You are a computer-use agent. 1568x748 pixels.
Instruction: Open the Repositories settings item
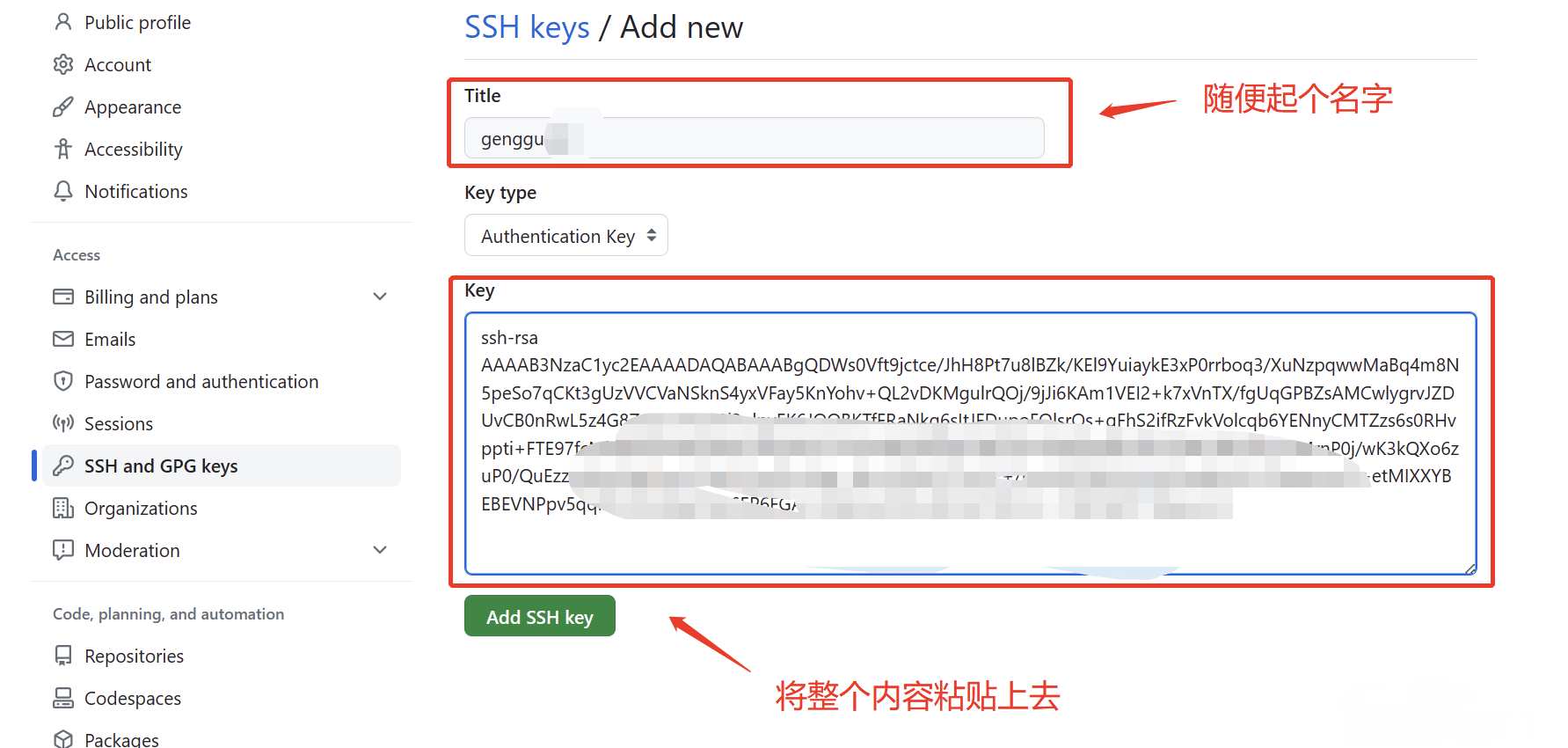click(x=134, y=656)
